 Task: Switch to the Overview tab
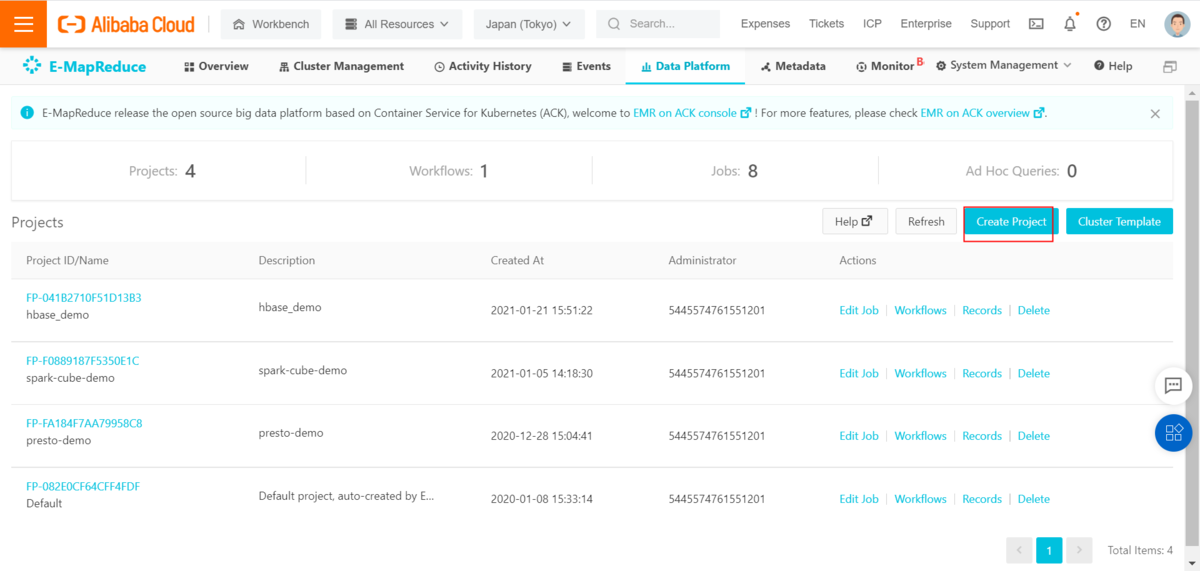pos(216,66)
